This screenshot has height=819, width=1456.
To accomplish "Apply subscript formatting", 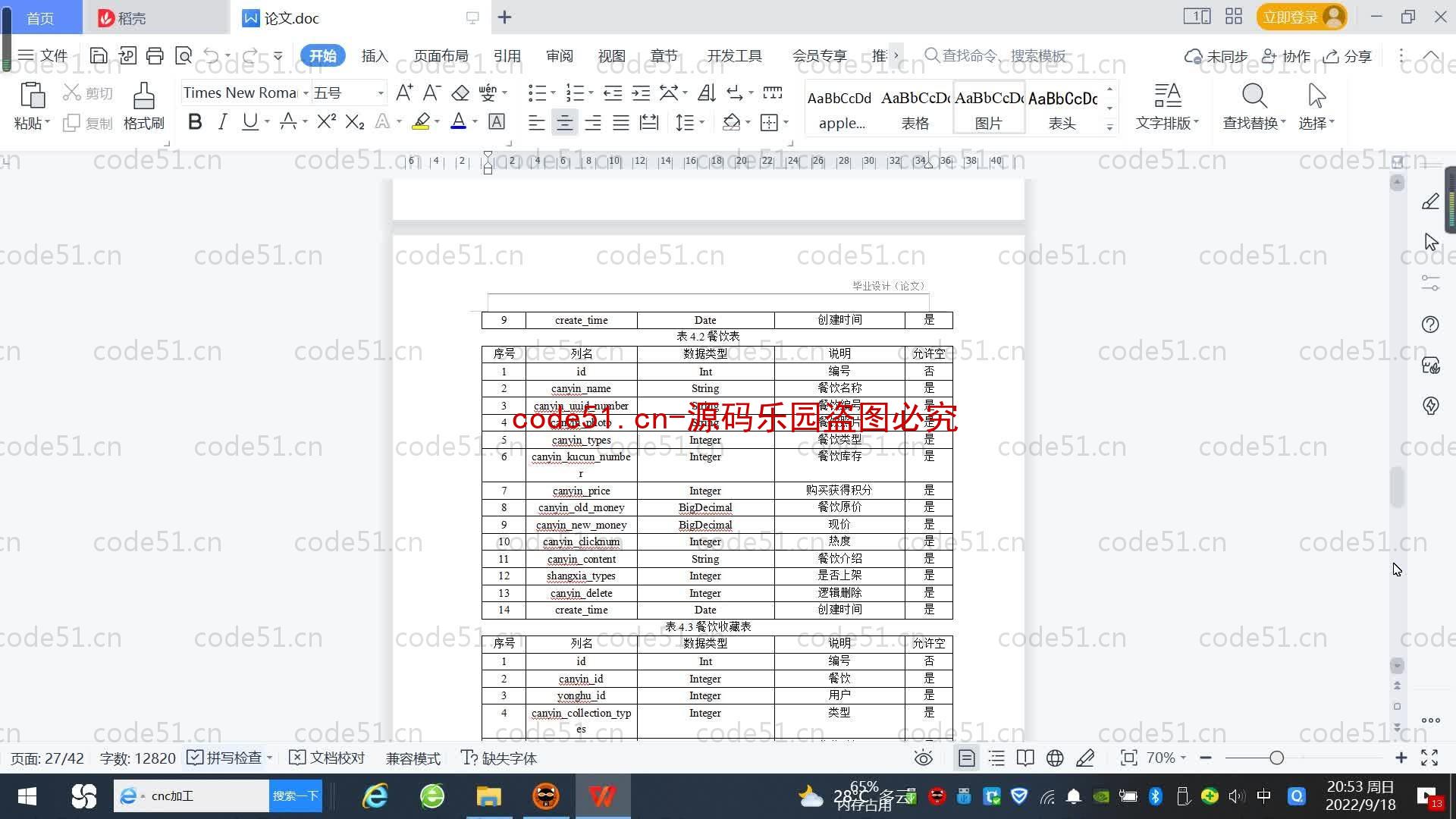I will [x=355, y=121].
